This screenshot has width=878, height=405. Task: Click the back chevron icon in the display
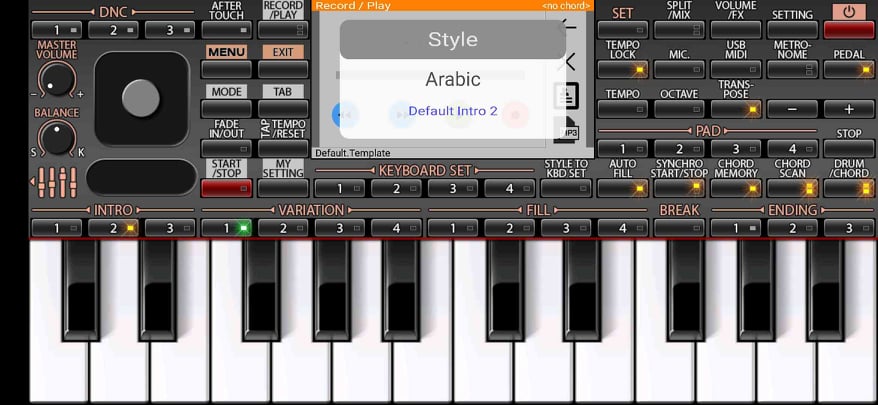coord(568,62)
